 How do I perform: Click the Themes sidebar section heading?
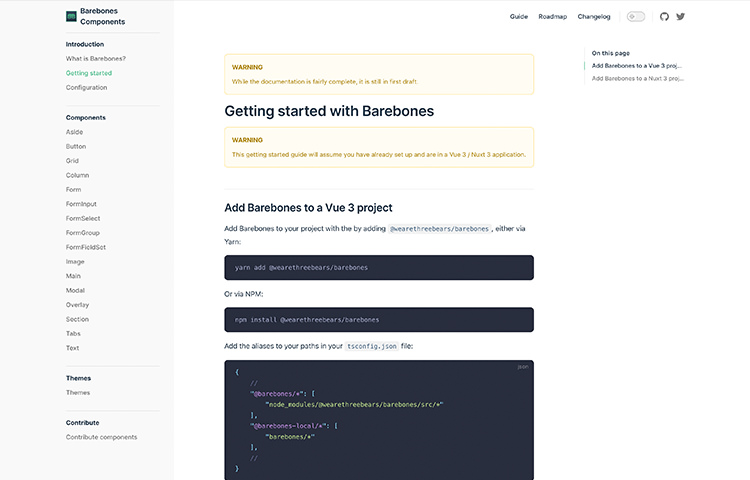click(78, 378)
